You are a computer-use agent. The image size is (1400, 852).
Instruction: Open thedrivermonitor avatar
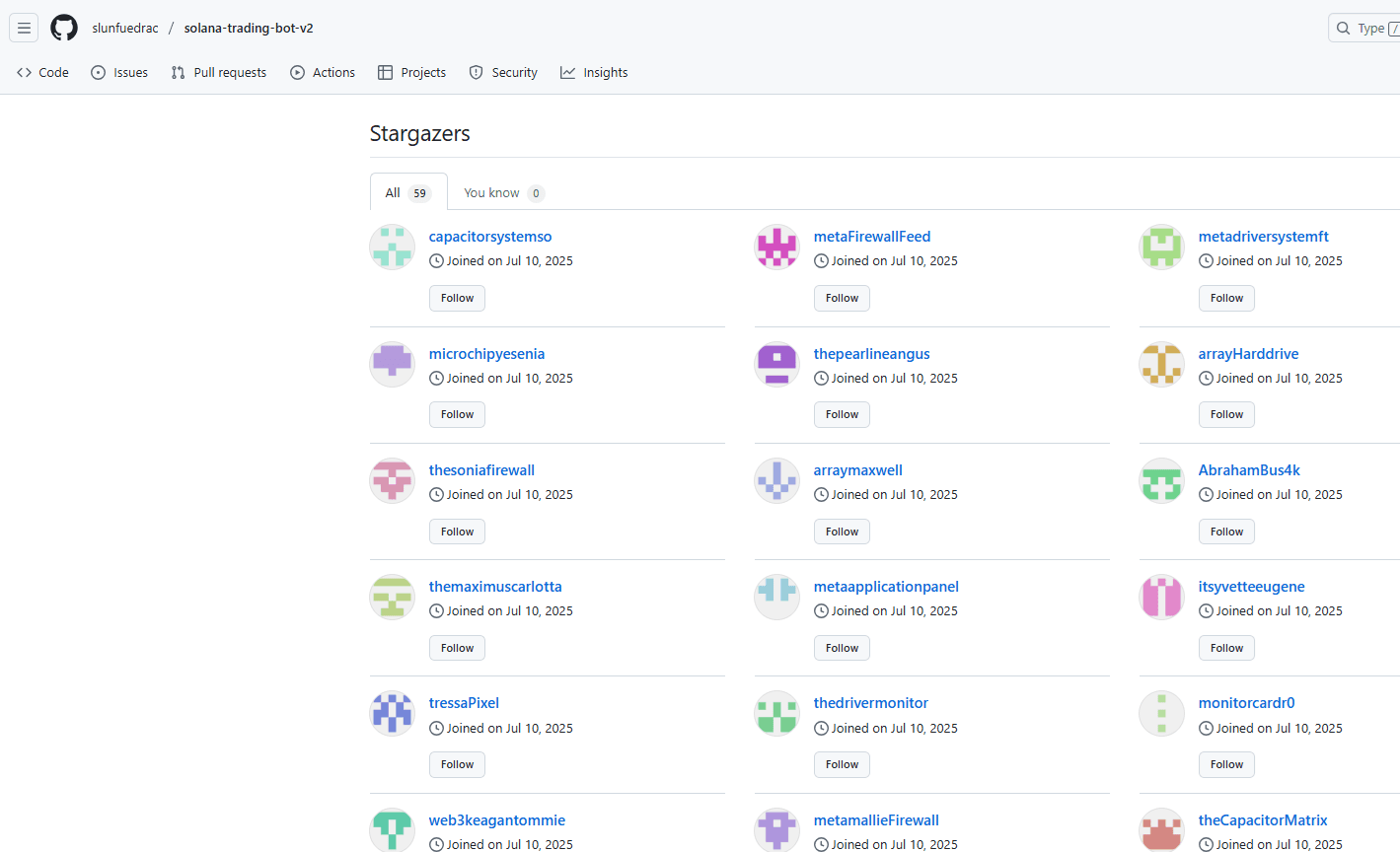point(777,713)
